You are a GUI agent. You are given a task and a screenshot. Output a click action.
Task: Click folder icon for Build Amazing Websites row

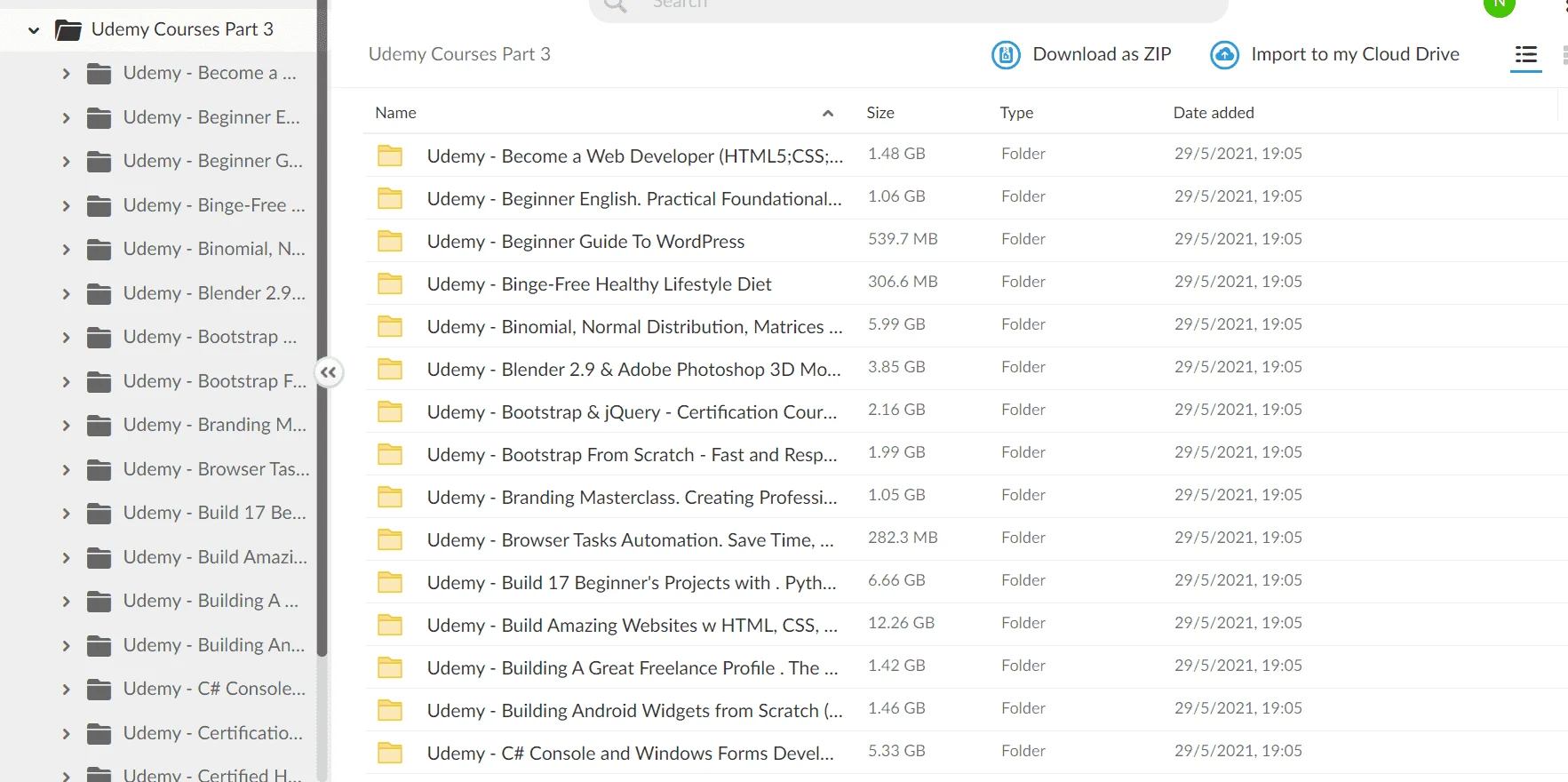390,625
